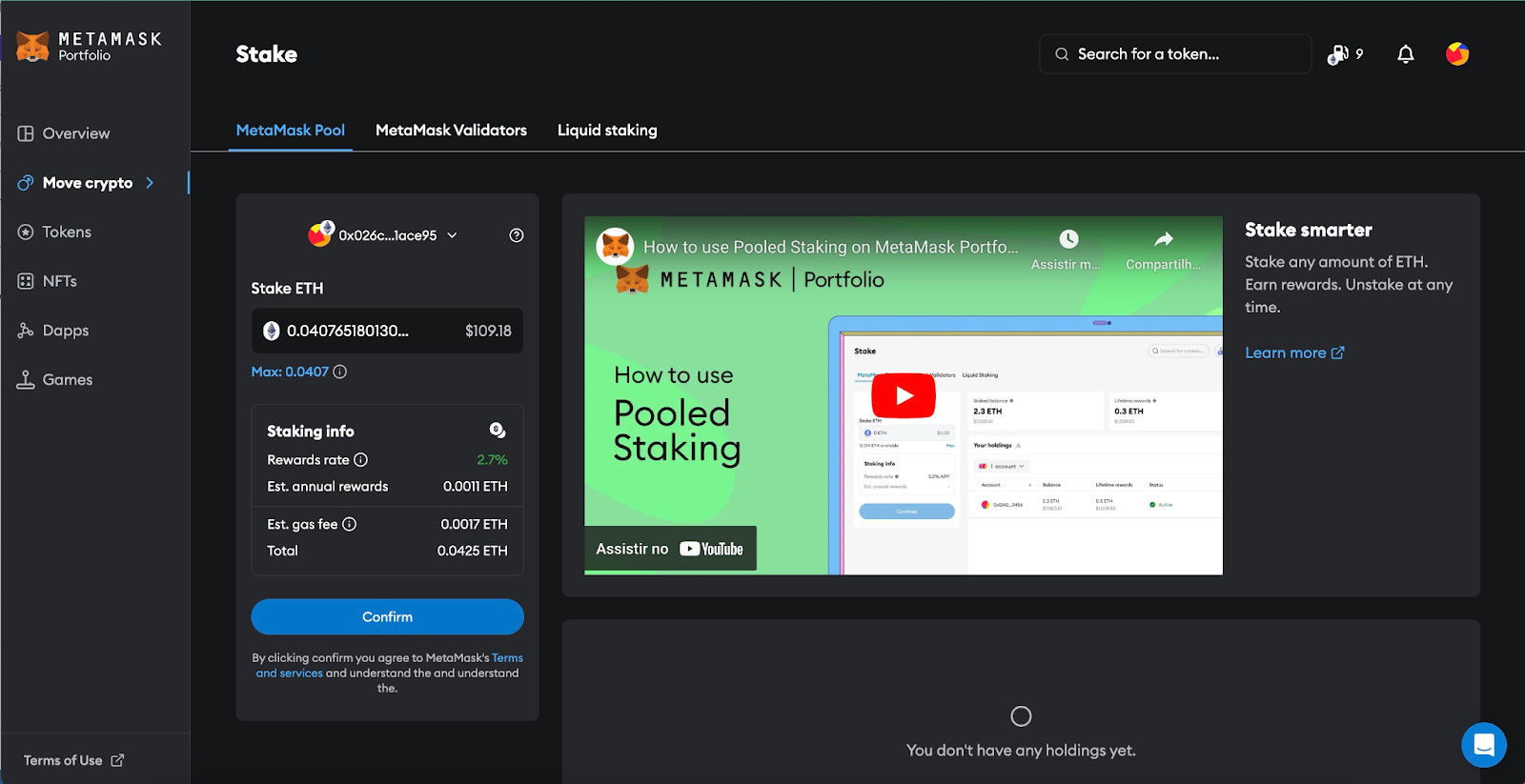Open the chat support bubble
The image size is (1525, 784).
[1483, 745]
